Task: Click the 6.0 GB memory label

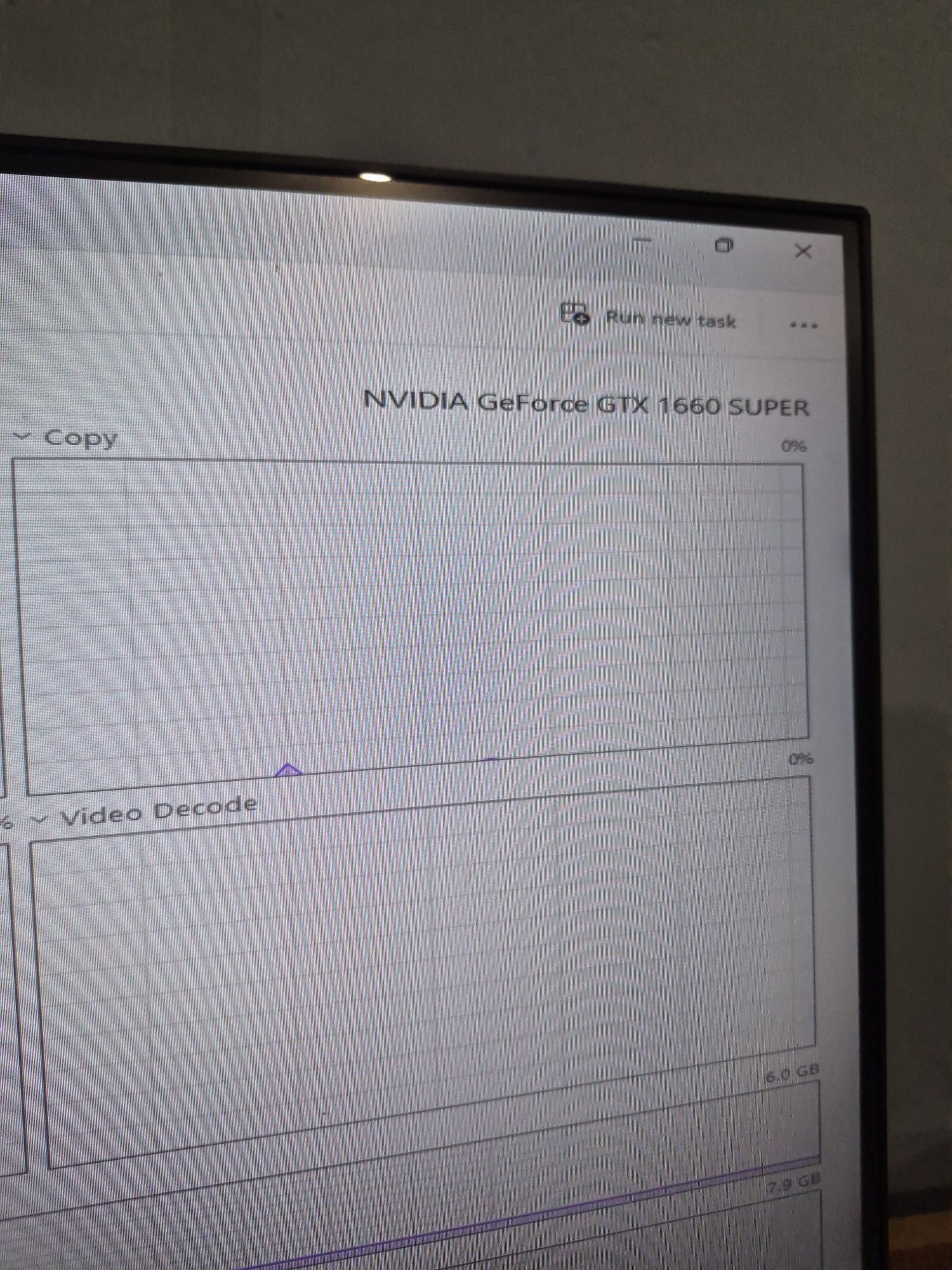Action: pos(792,1074)
